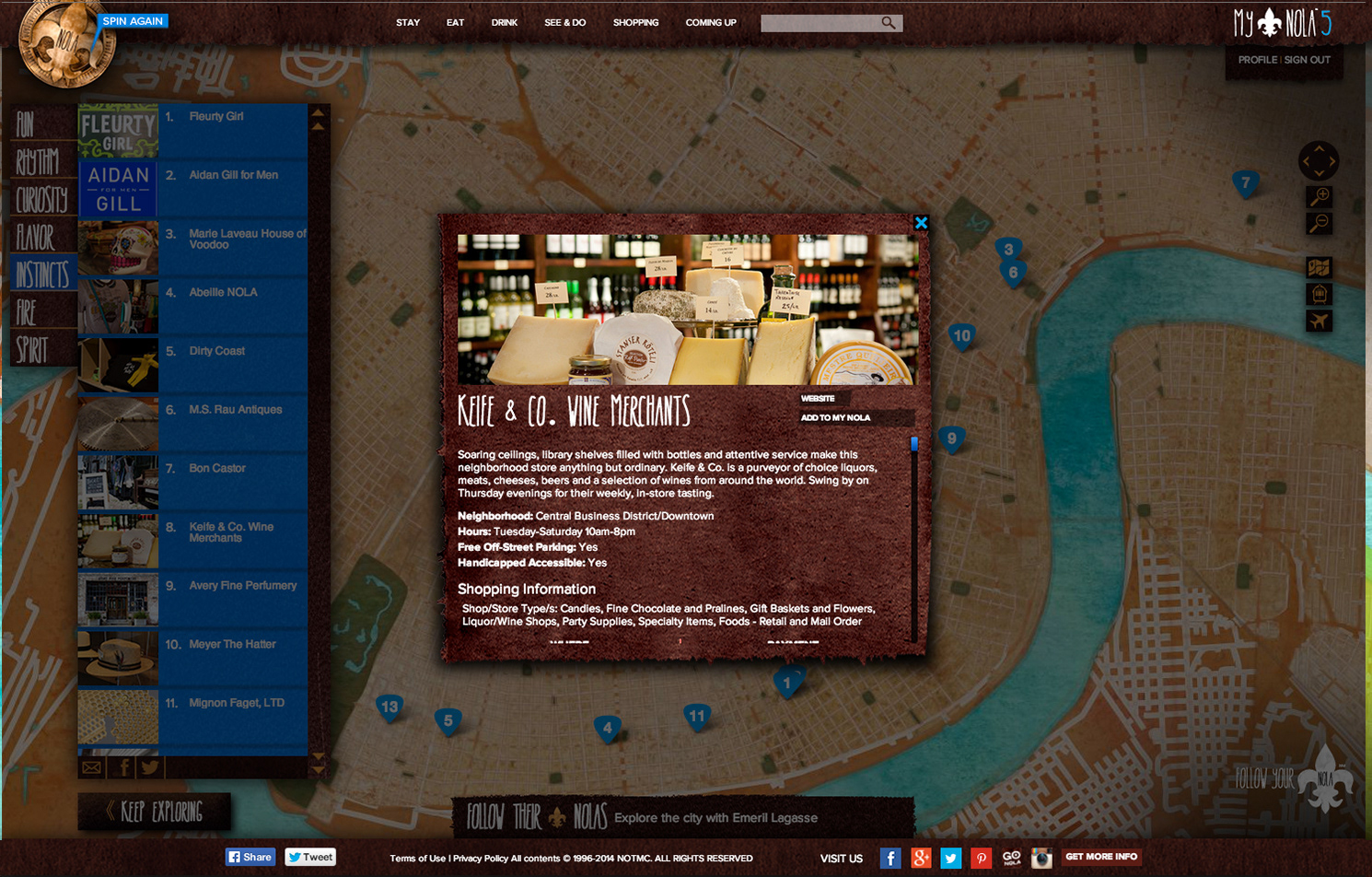This screenshot has height=877, width=1372.
Task: Select map pin number 3
Action: click(x=1008, y=249)
